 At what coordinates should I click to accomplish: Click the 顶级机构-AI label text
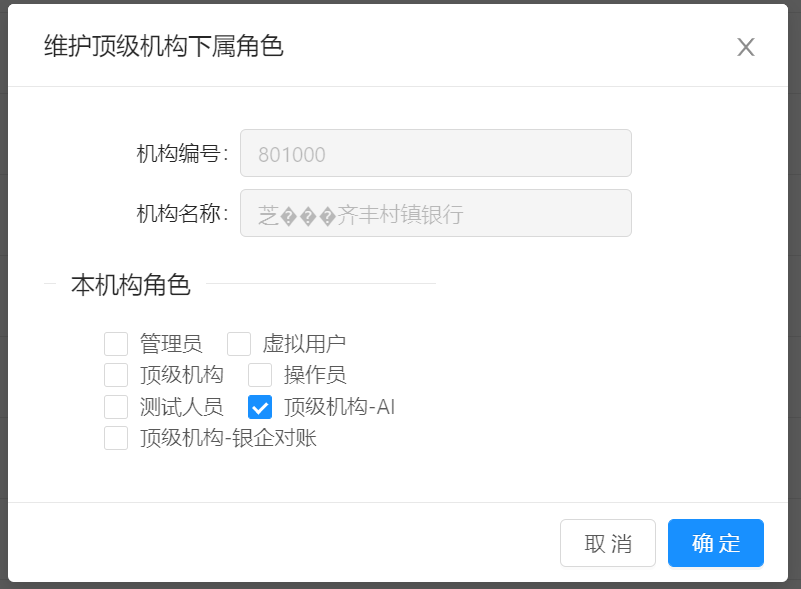[x=339, y=407]
